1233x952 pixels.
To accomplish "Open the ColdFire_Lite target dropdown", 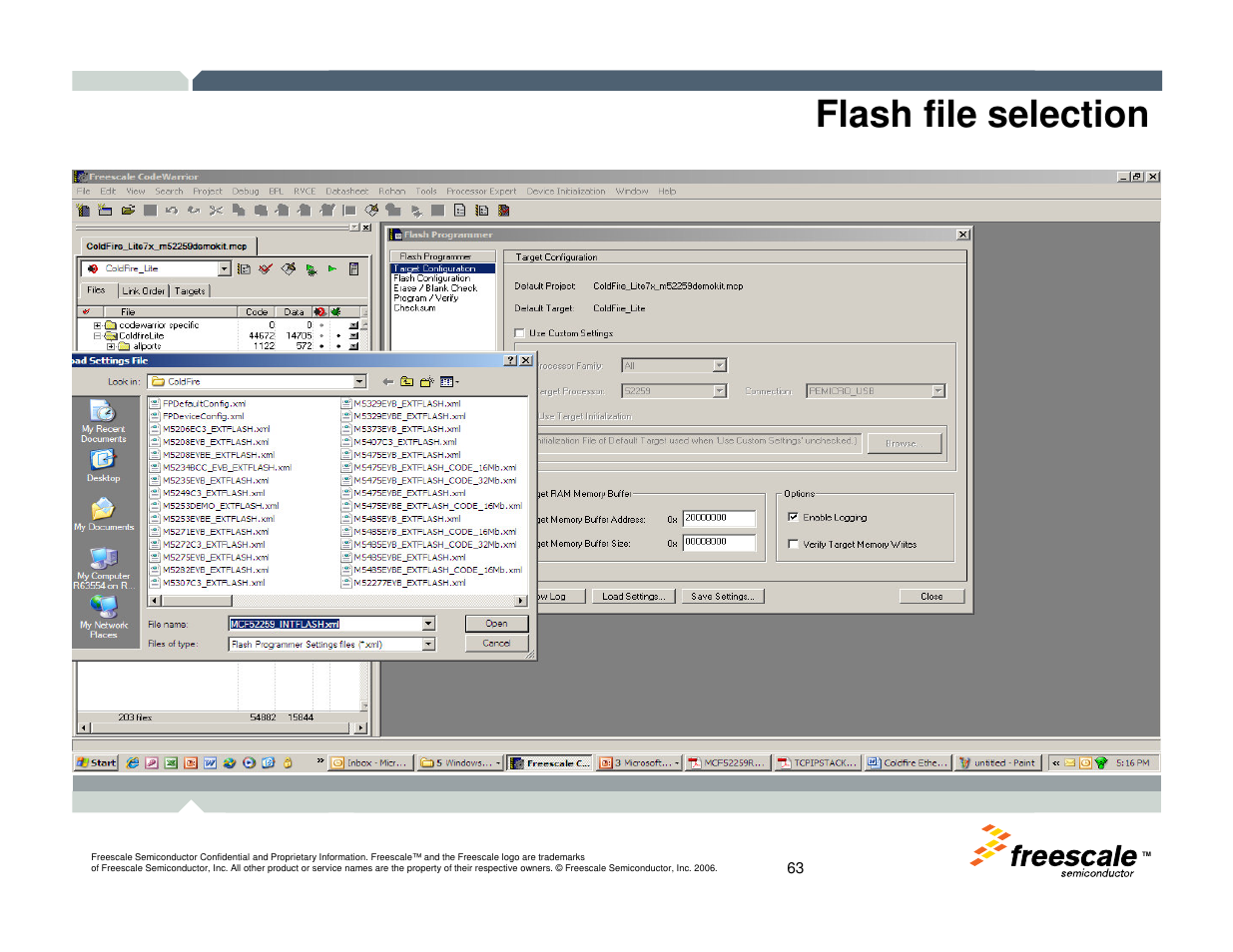I will [224, 268].
